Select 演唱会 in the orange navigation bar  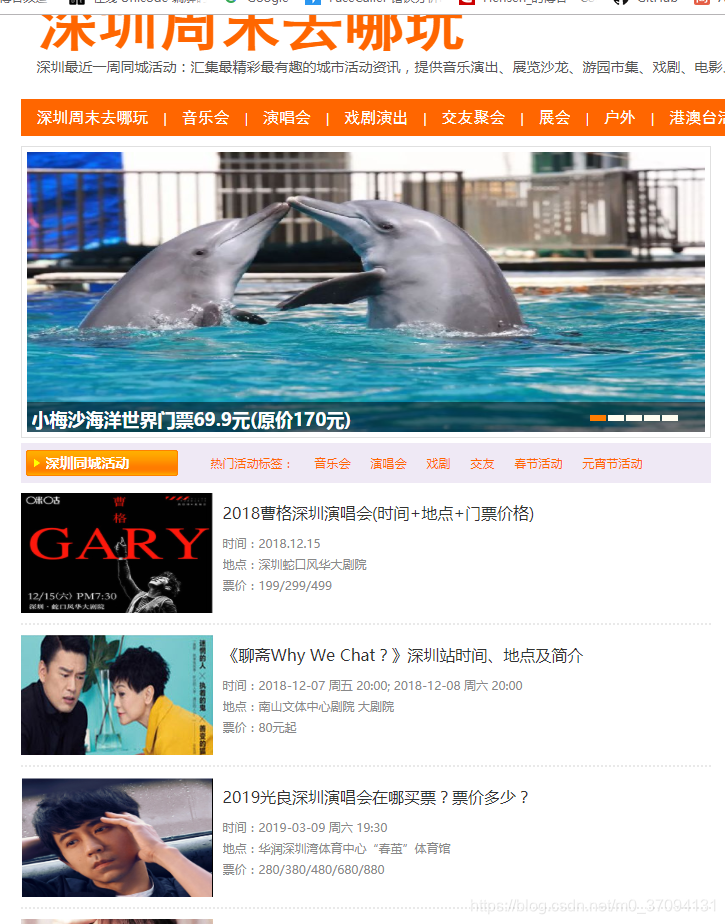(286, 118)
